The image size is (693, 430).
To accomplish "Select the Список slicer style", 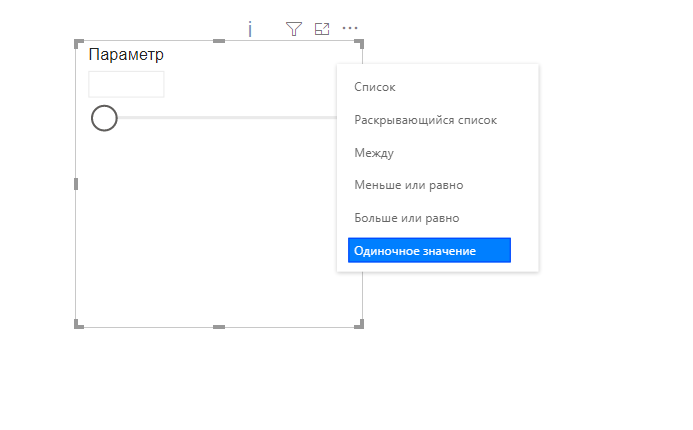I will (375, 87).
